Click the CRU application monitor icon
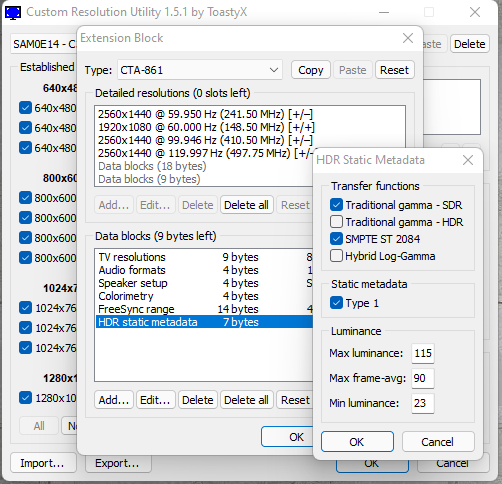Viewport: 502px width, 484px height. click(13, 13)
